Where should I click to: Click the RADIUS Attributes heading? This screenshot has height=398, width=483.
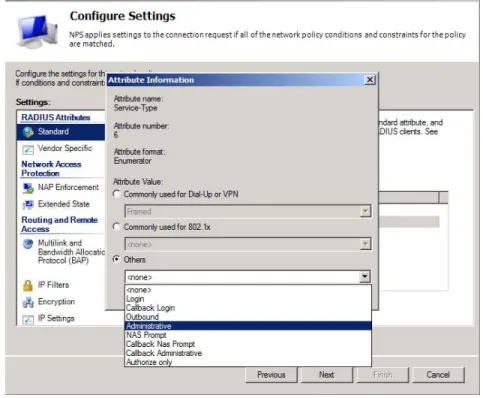[56, 118]
